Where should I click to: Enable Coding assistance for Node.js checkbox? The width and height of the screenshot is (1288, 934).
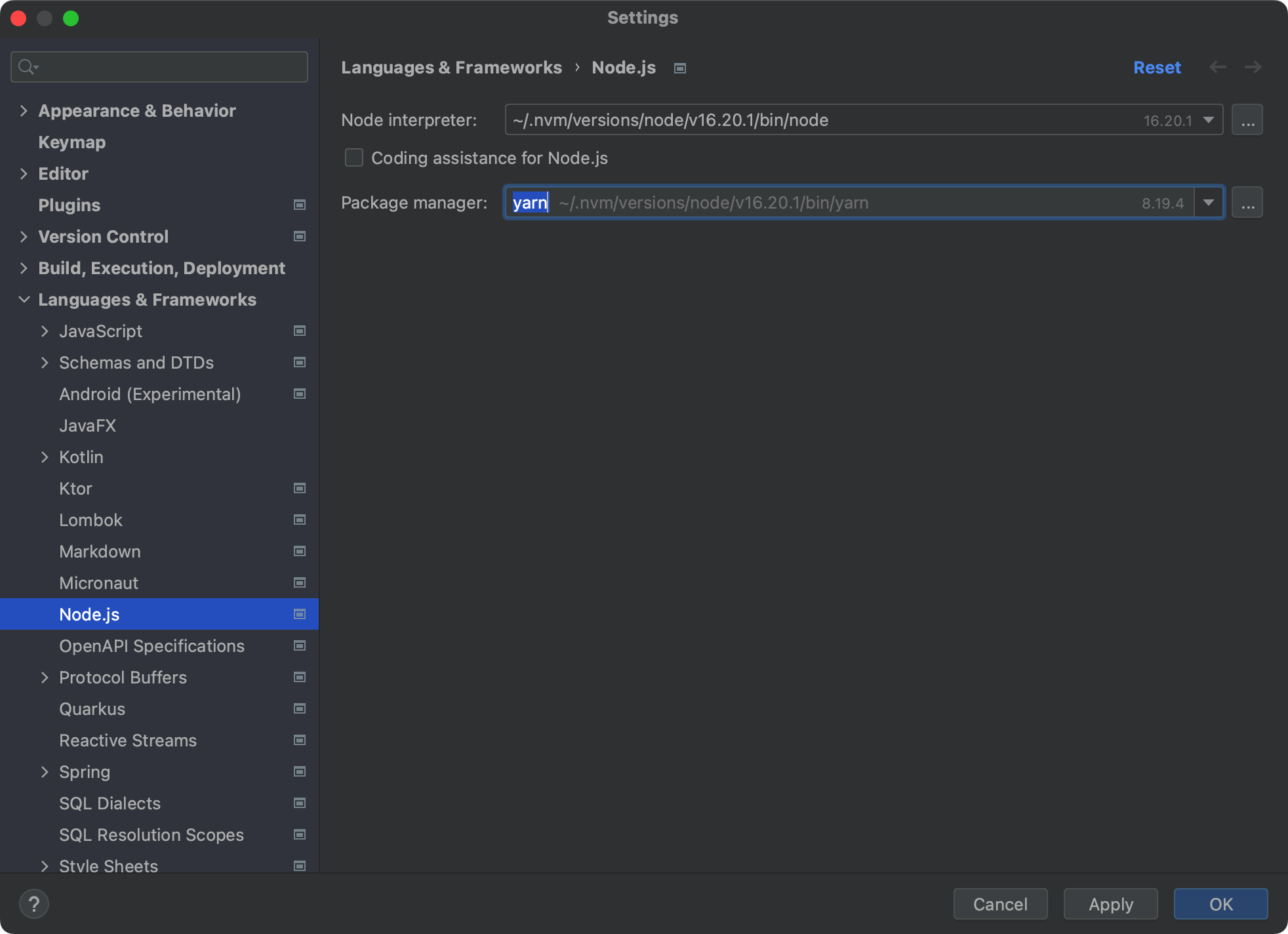(x=354, y=158)
